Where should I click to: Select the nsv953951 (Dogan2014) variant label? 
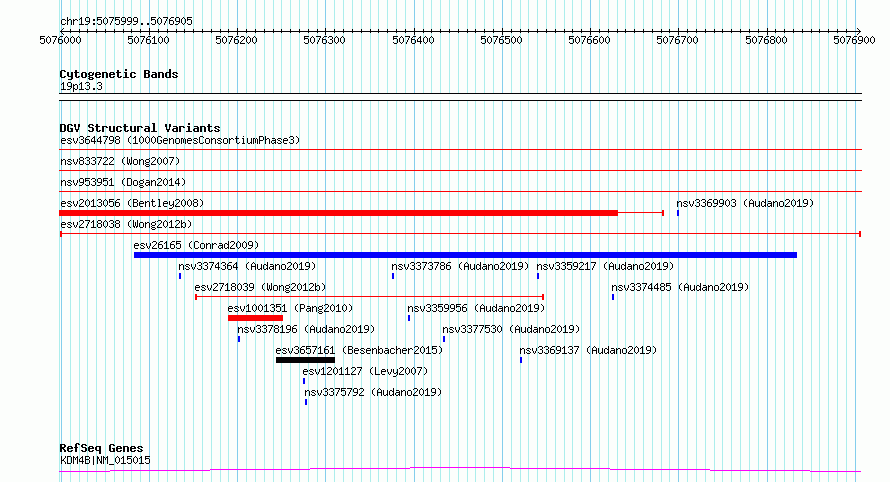pyautogui.click(x=123, y=182)
